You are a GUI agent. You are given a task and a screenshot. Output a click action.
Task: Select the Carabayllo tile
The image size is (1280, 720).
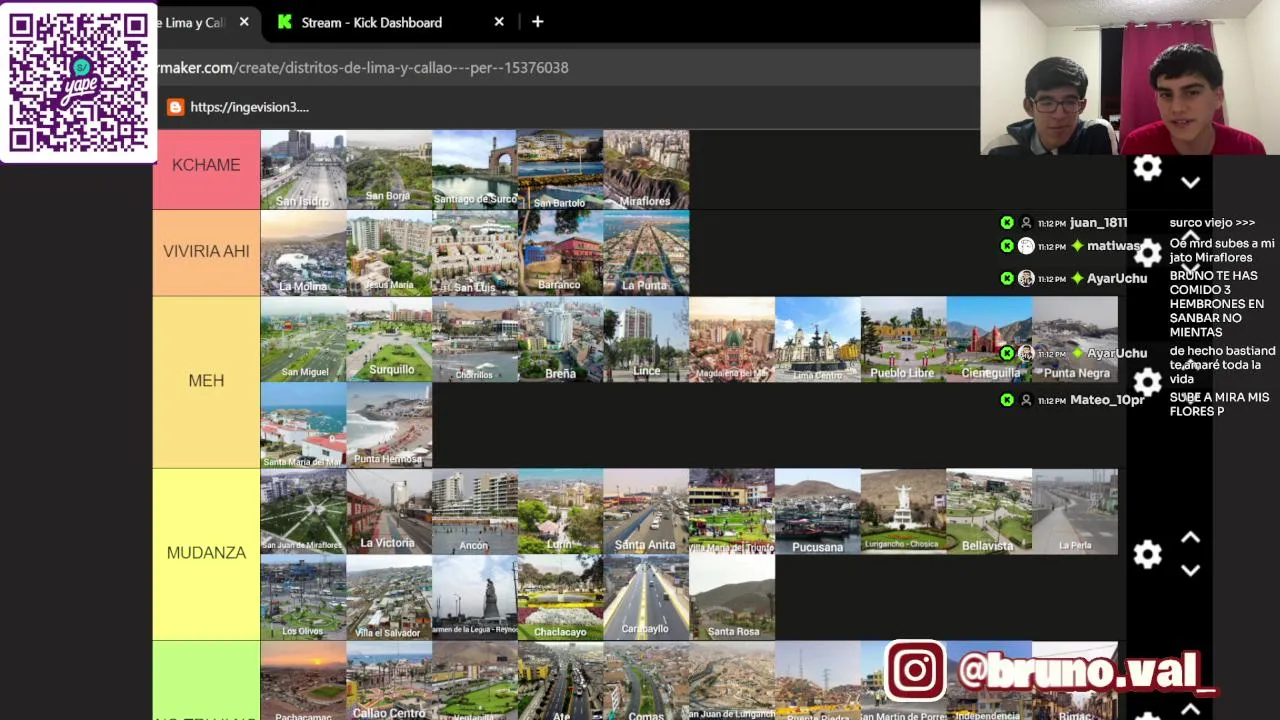pos(646,597)
